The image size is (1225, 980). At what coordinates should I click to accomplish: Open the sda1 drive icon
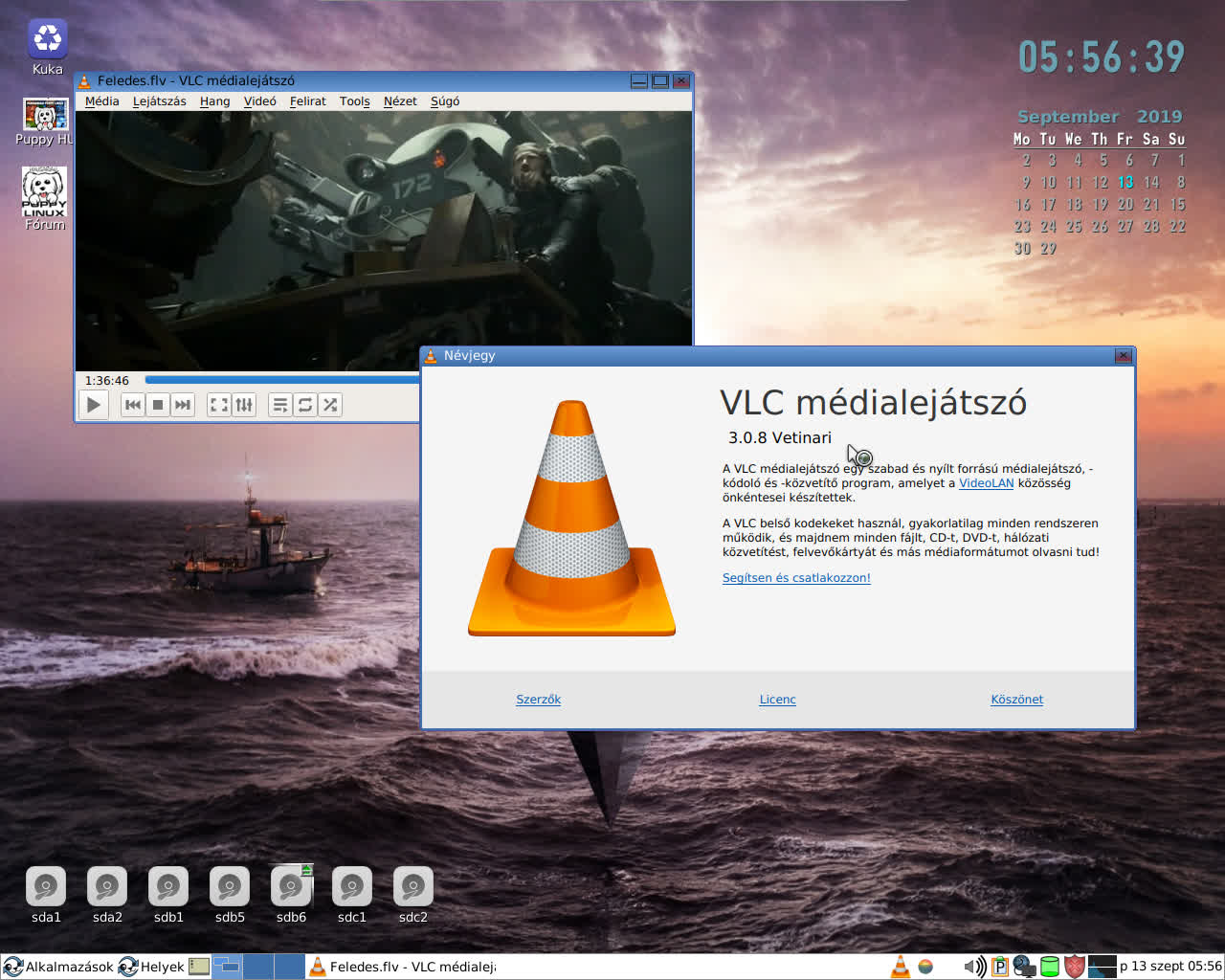[x=46, y=895]
